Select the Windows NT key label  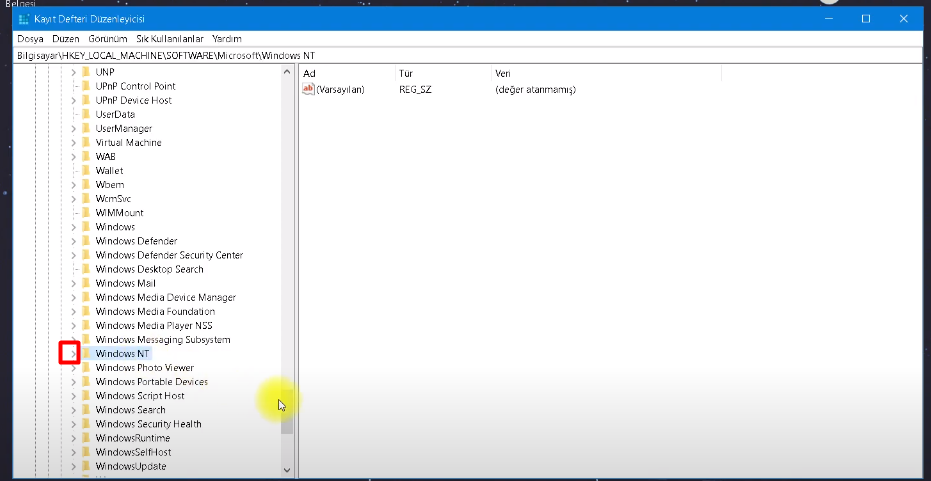[x=122, y=353]
